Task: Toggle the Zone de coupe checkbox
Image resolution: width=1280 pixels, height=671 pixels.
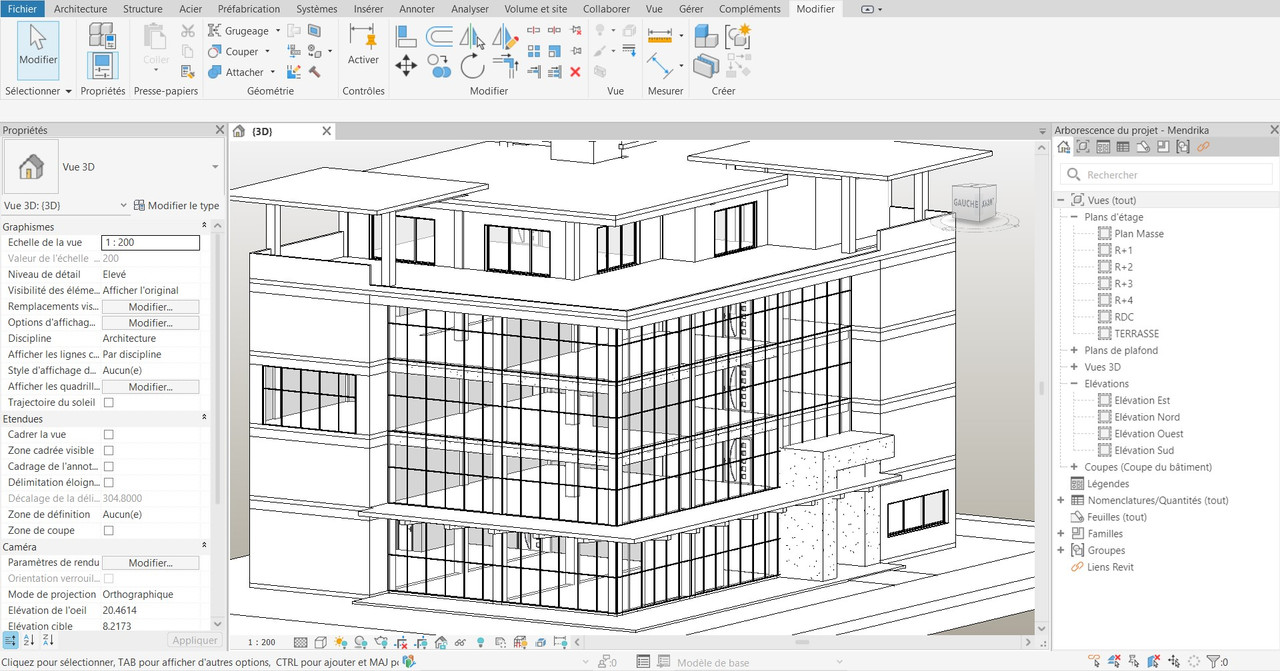Action: pos(109,530)
